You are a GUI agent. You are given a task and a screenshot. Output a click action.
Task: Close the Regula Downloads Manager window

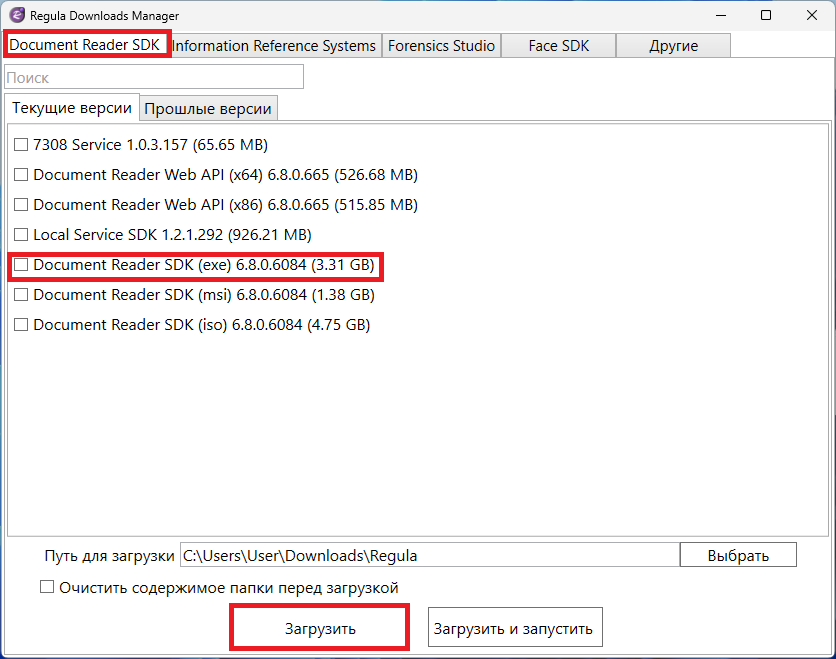click(811, 15)
